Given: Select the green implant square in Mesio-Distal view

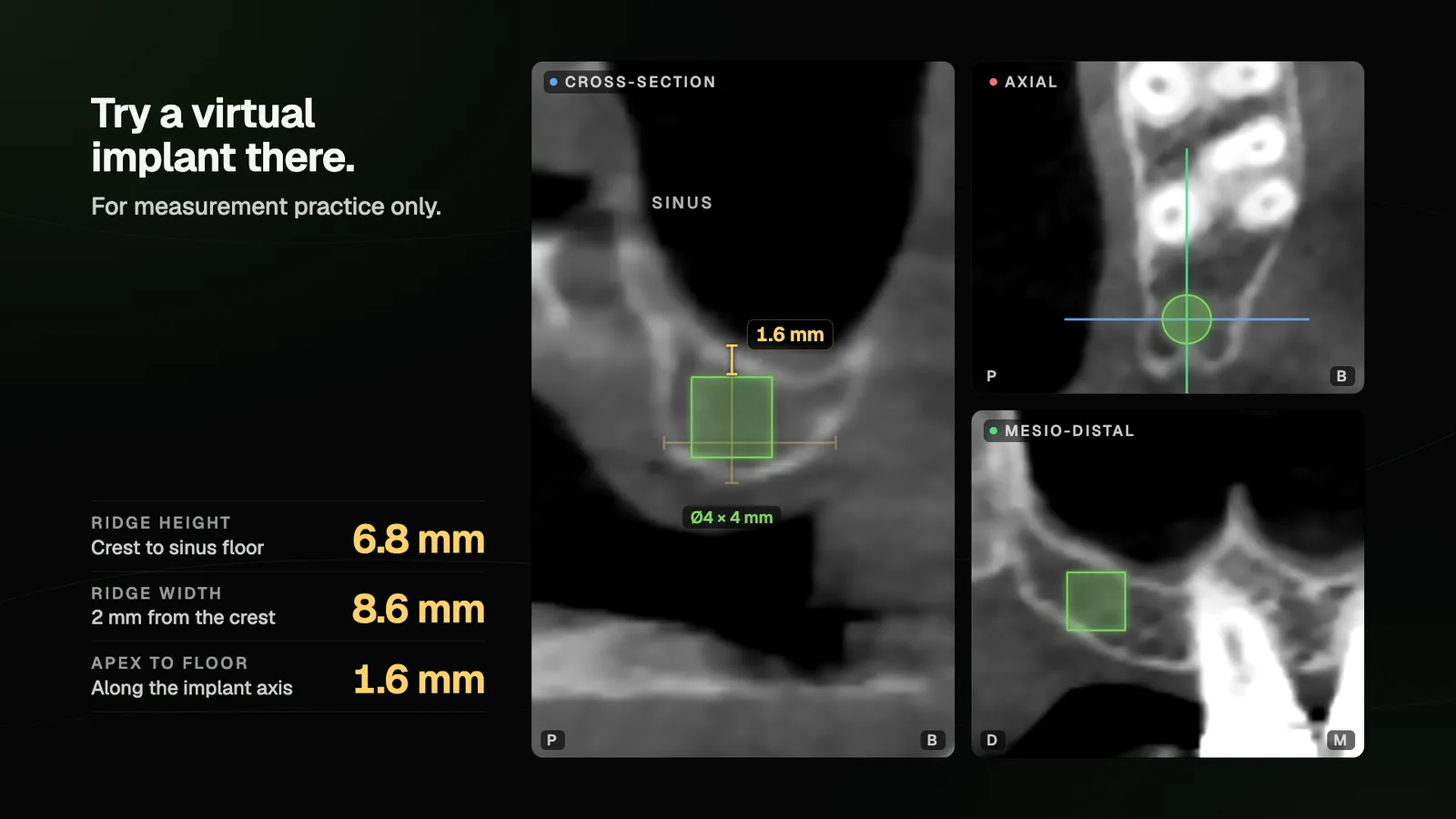Looking at the screenshot, I should [x=1096, y=602].
